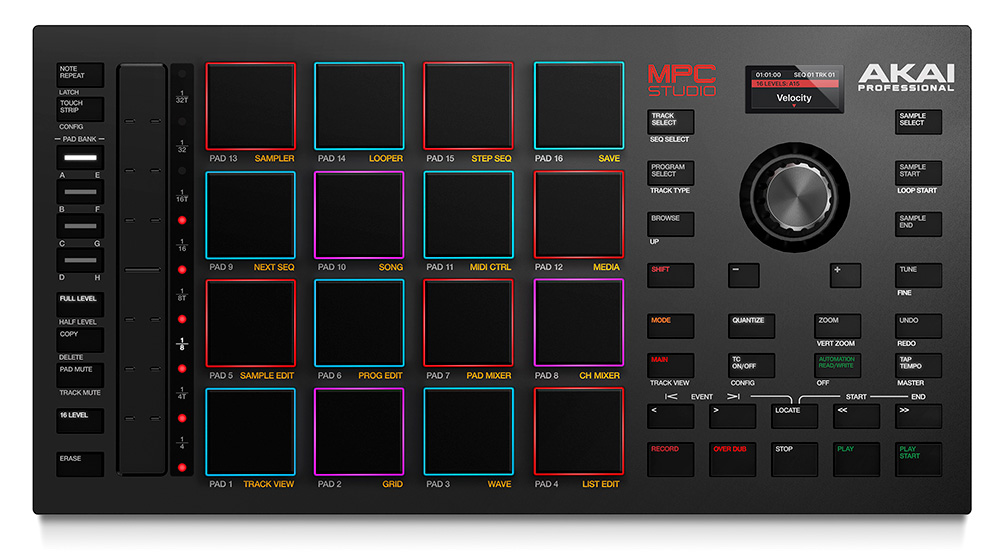Tap Pad 13 labeled Sampler
The width and height of the screenshot is (1000, 557).
coord(250,106)
